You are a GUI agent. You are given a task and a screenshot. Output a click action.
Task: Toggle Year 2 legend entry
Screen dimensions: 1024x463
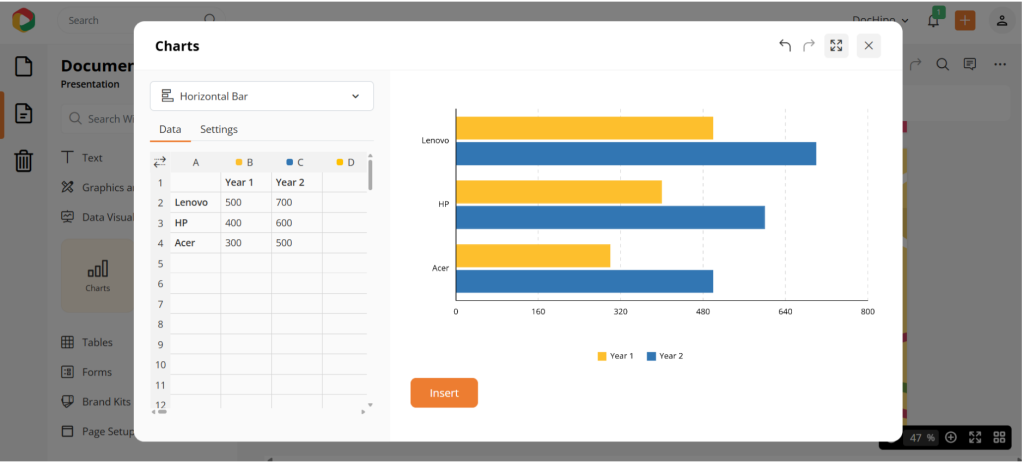point(665,356)
